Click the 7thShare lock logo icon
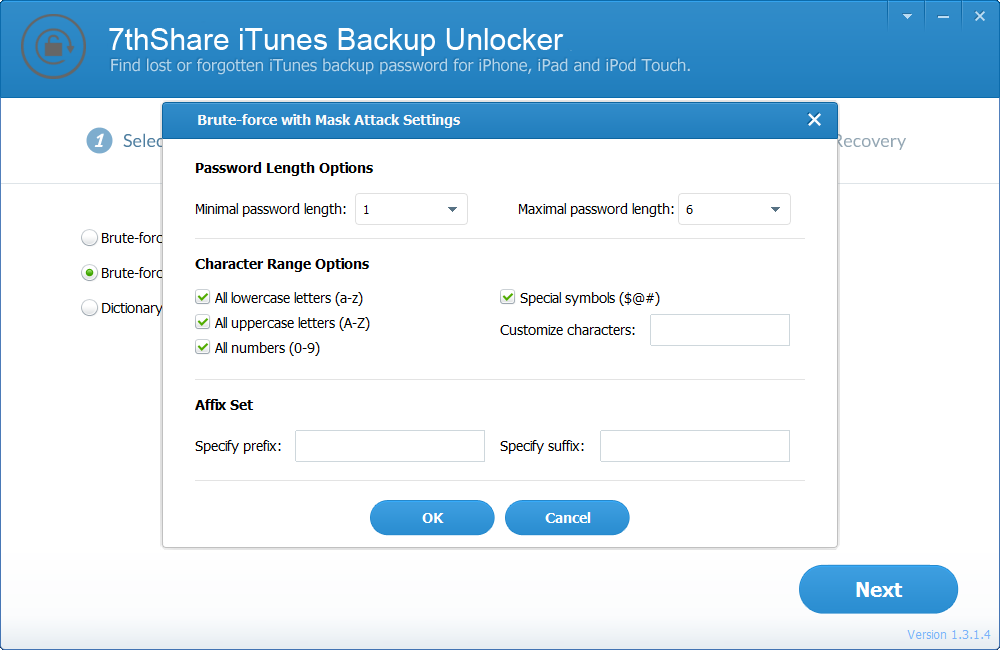Viewport: 1000px width, 650px height. coord(54,47)
